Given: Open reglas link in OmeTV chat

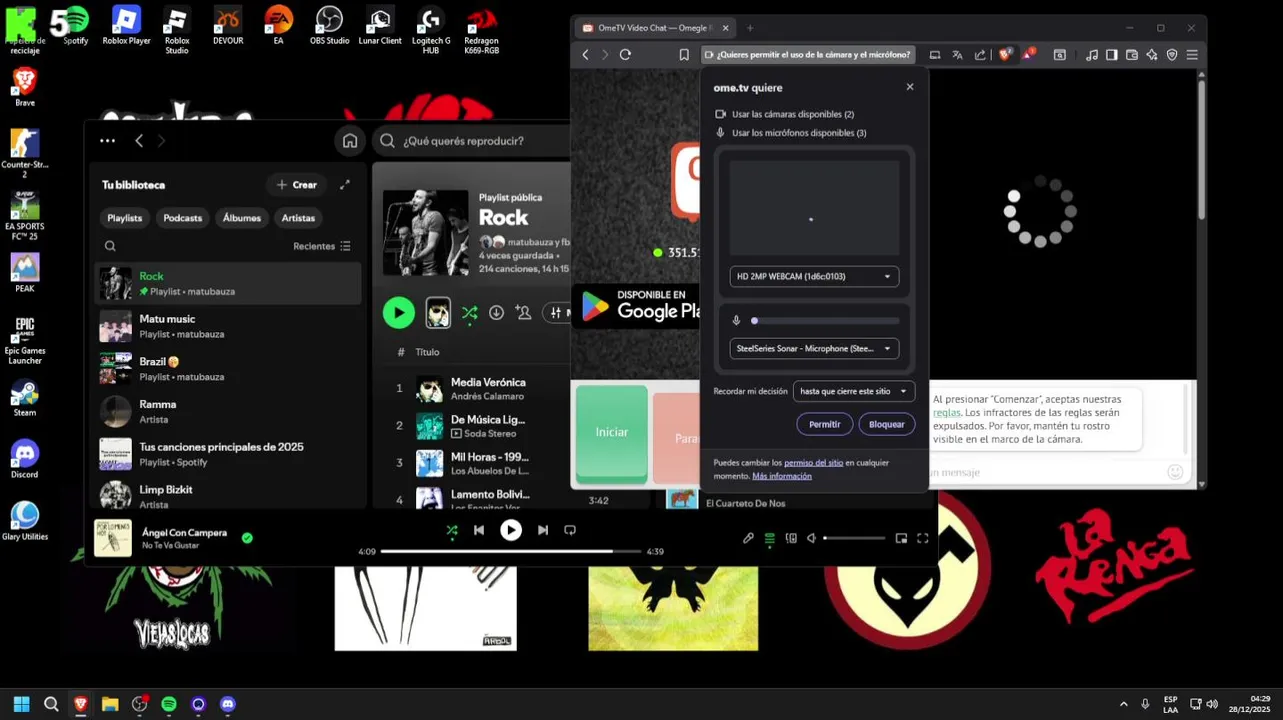Looking at the screenshot, I should point(947,412).
